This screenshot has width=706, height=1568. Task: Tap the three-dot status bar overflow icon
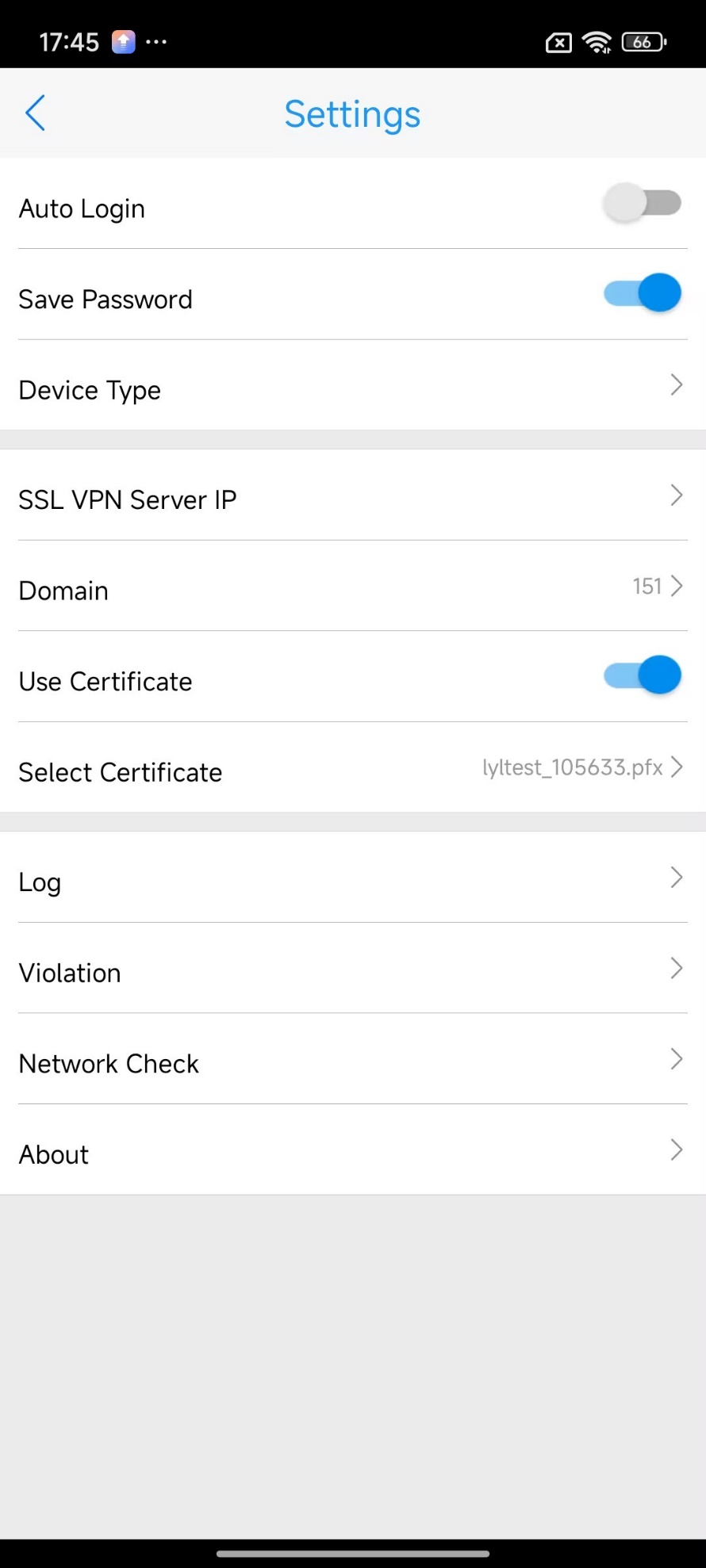[156, 42]
